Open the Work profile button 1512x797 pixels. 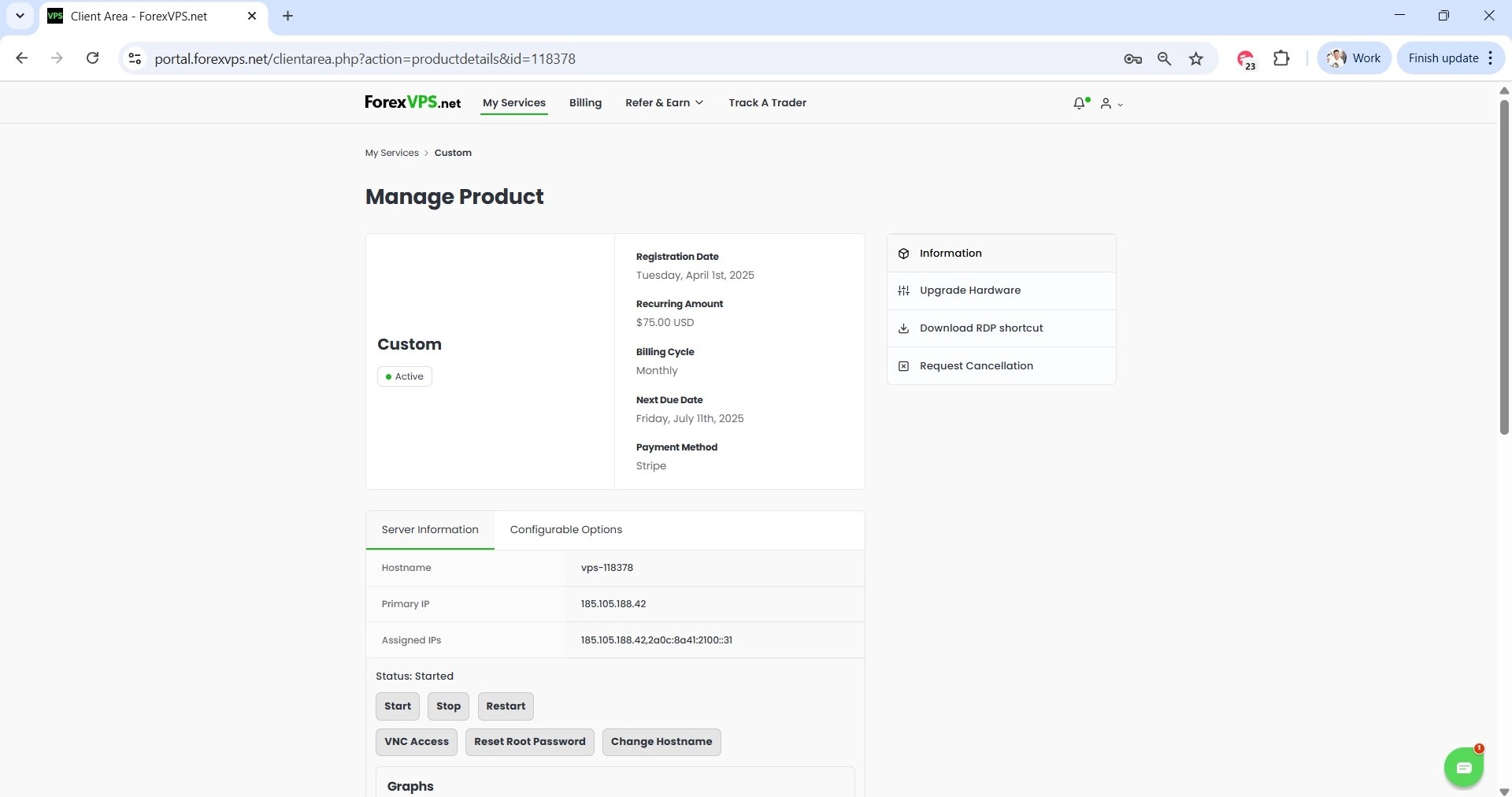(1354, 58)
